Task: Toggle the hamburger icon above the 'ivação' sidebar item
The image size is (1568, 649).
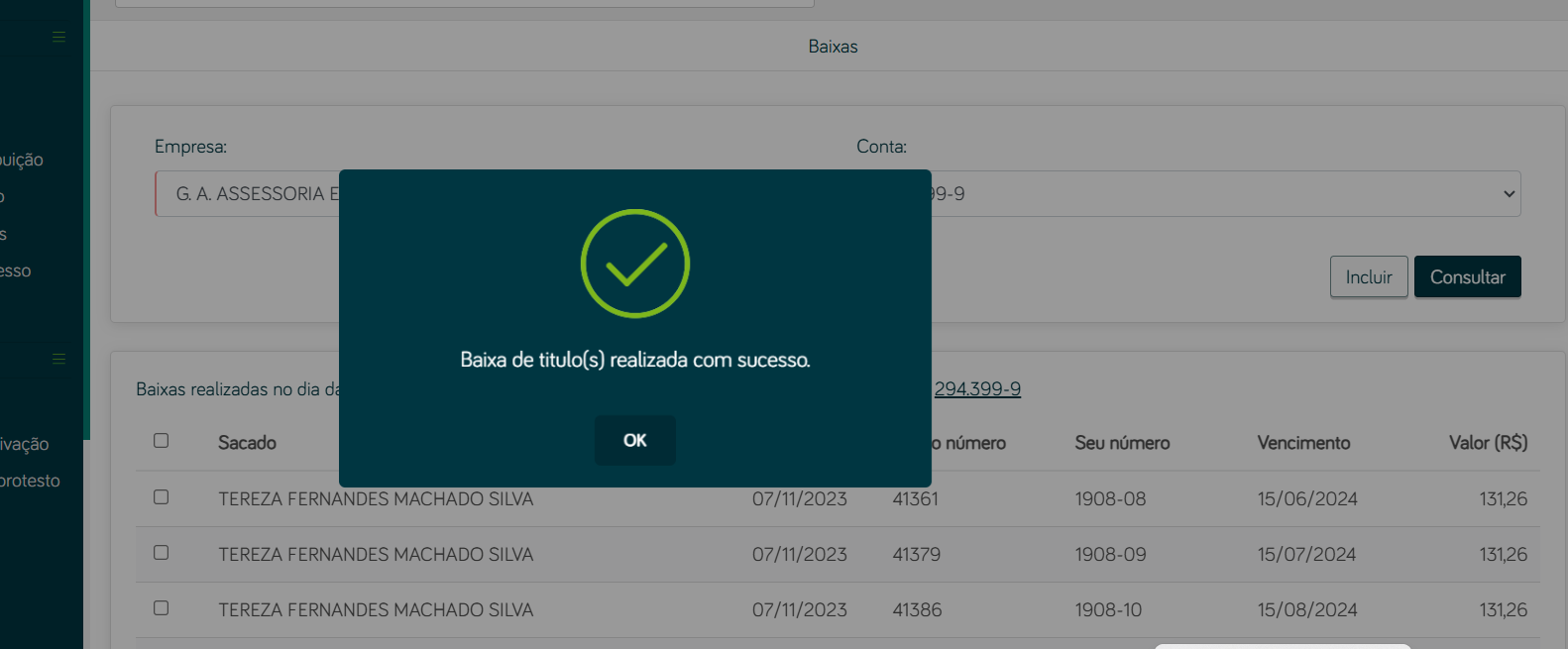Action: [x=58, y=359]
